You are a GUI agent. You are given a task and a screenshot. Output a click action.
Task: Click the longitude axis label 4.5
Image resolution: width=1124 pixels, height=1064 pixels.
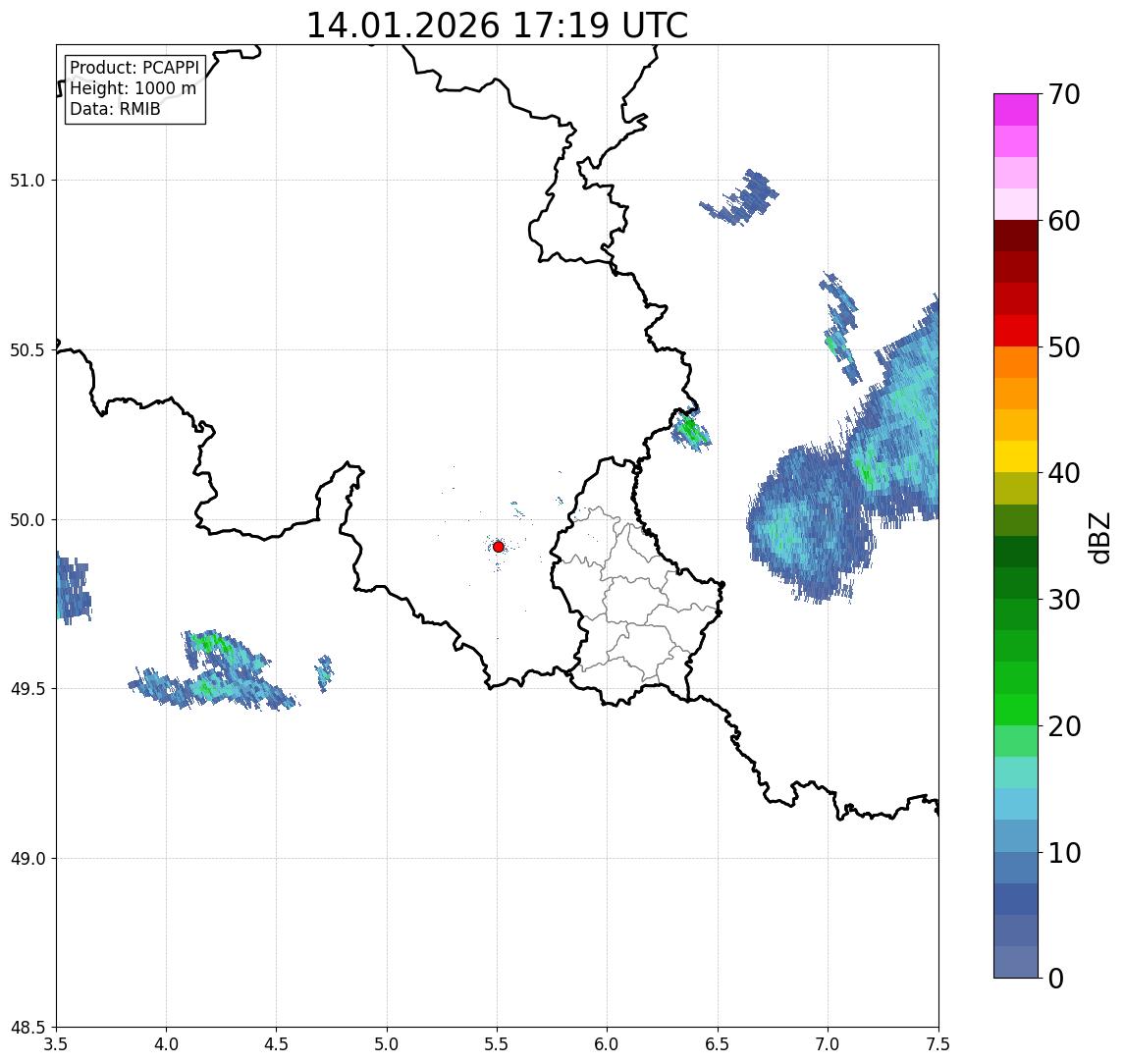point(277,1044)
